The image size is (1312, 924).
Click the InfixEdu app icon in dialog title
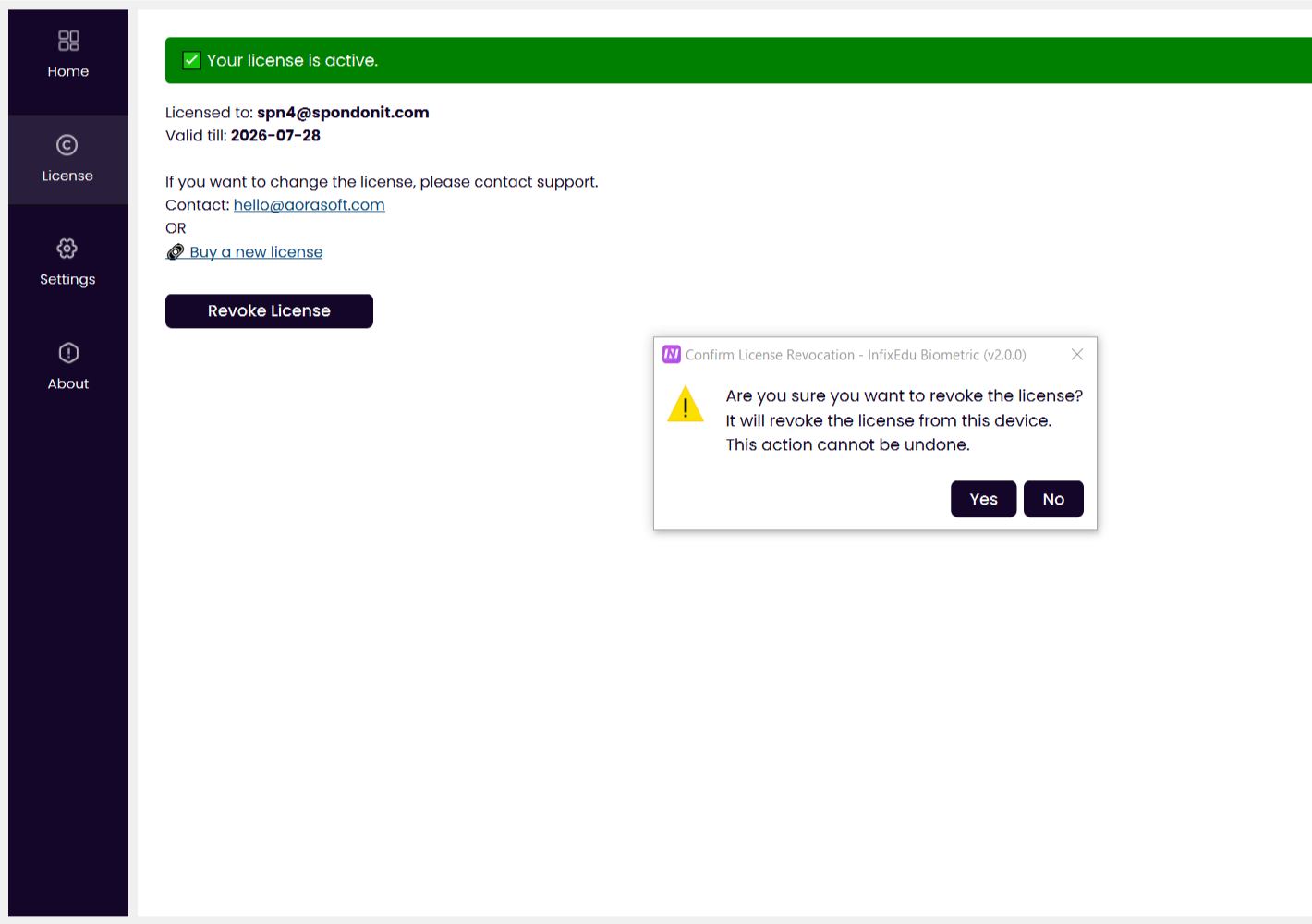coord(672,355)
